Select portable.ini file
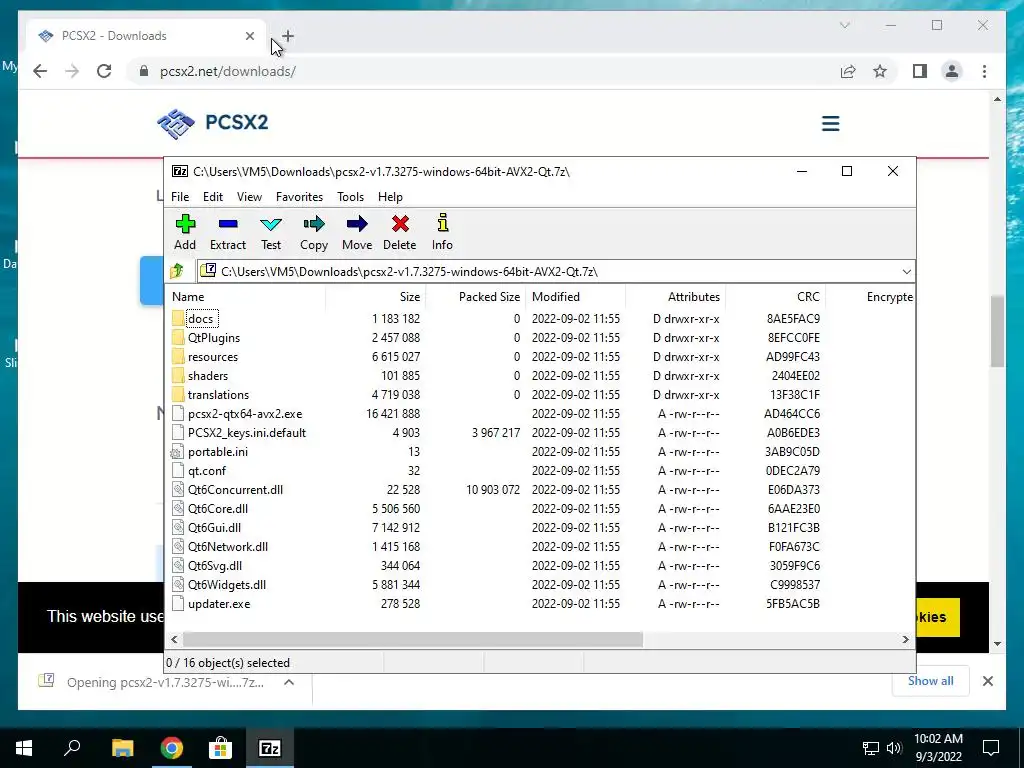The width and height of the screenshot is (1024, 768). 217,451
